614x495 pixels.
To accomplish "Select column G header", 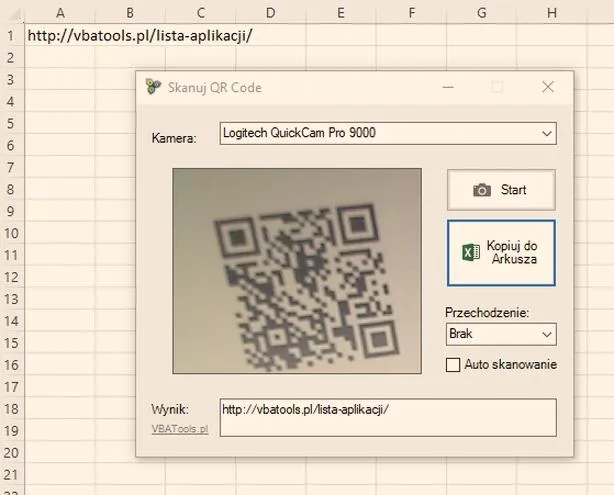I will (x=482, y=13).
